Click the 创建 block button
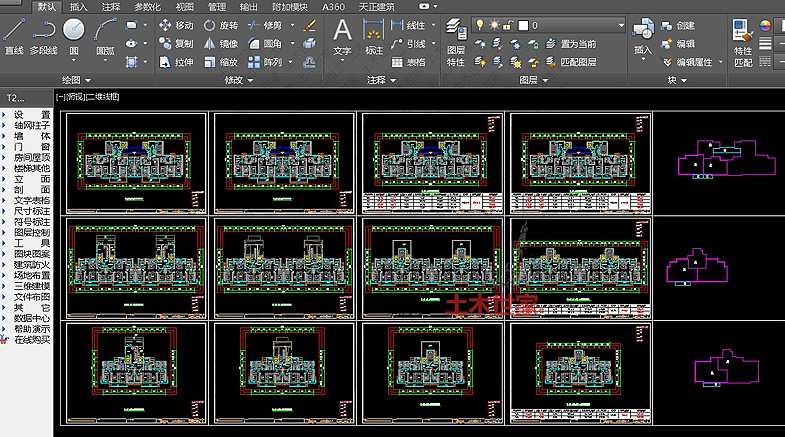This screenshot has width=785, height=437. coord(678,25)
